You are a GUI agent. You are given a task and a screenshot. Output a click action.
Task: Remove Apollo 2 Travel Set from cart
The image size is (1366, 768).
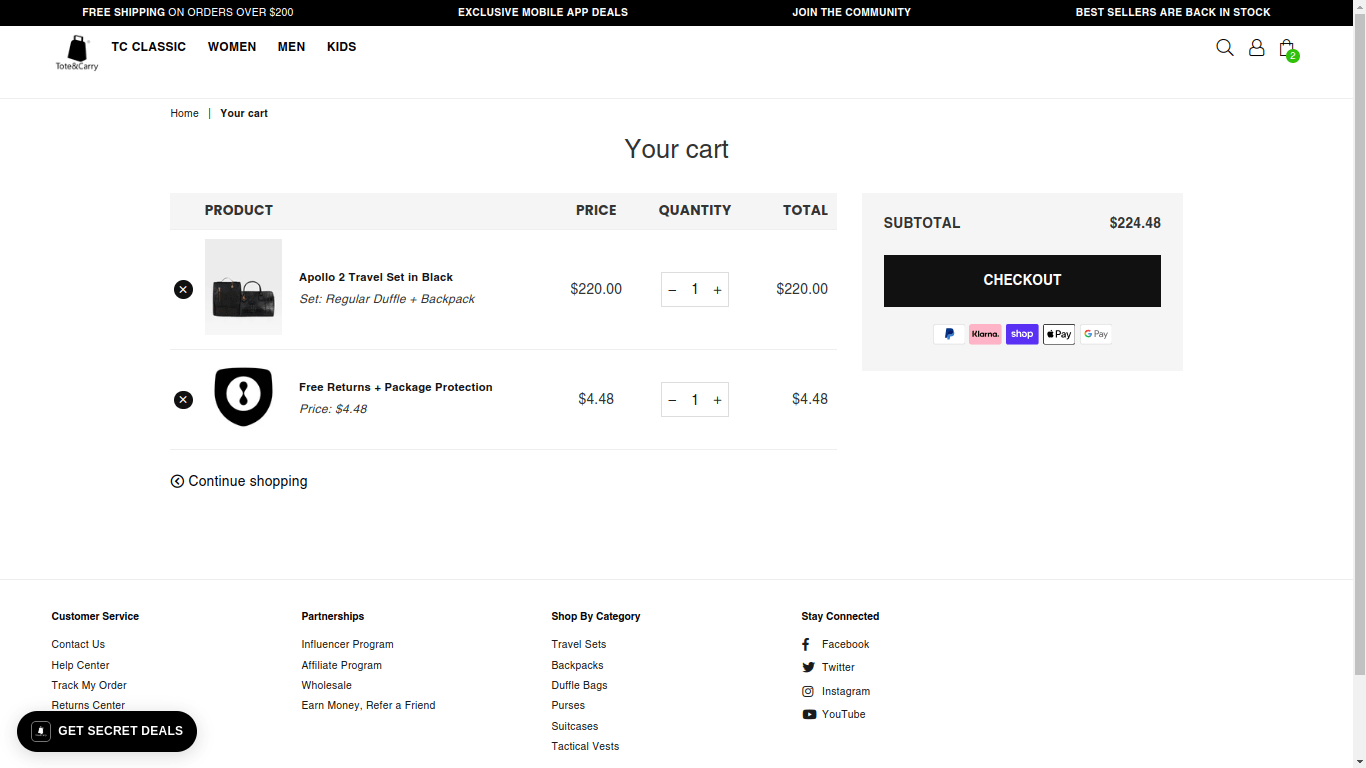tap(183, 289)
